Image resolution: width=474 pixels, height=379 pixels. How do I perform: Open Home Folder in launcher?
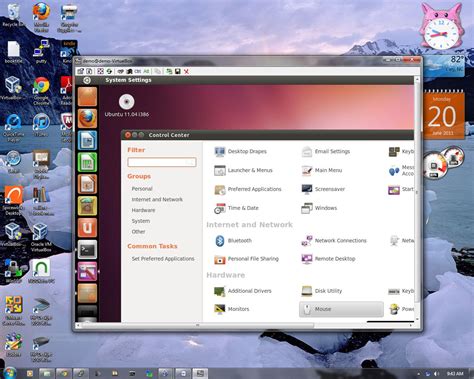87,97
